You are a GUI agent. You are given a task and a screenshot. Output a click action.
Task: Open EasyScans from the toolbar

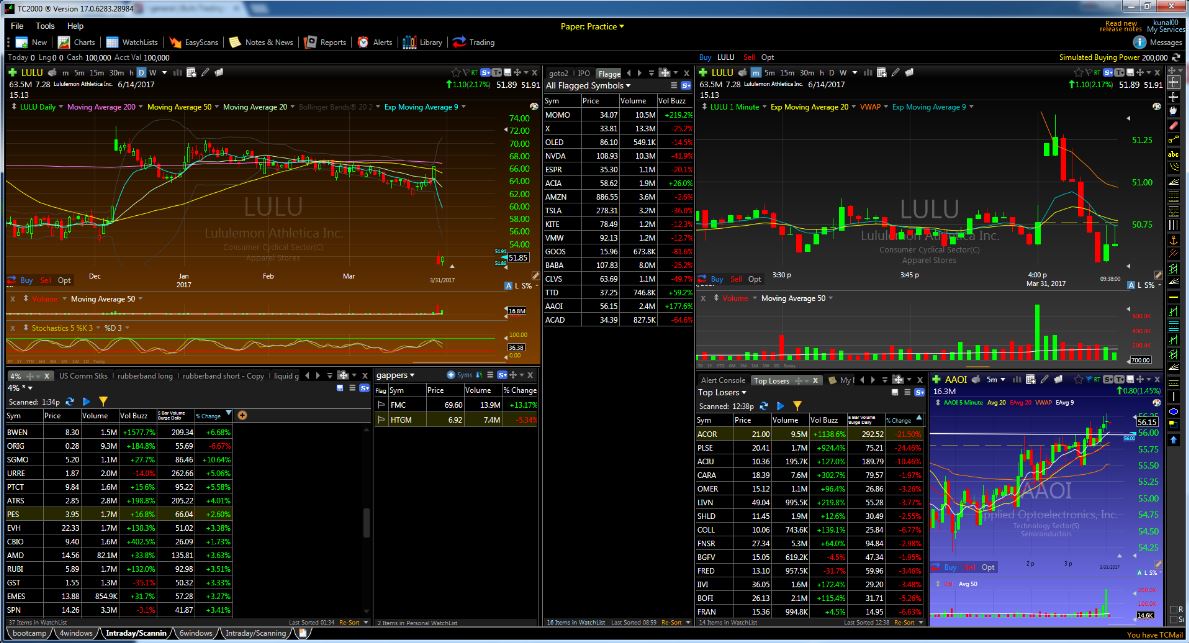click(194, 42)
